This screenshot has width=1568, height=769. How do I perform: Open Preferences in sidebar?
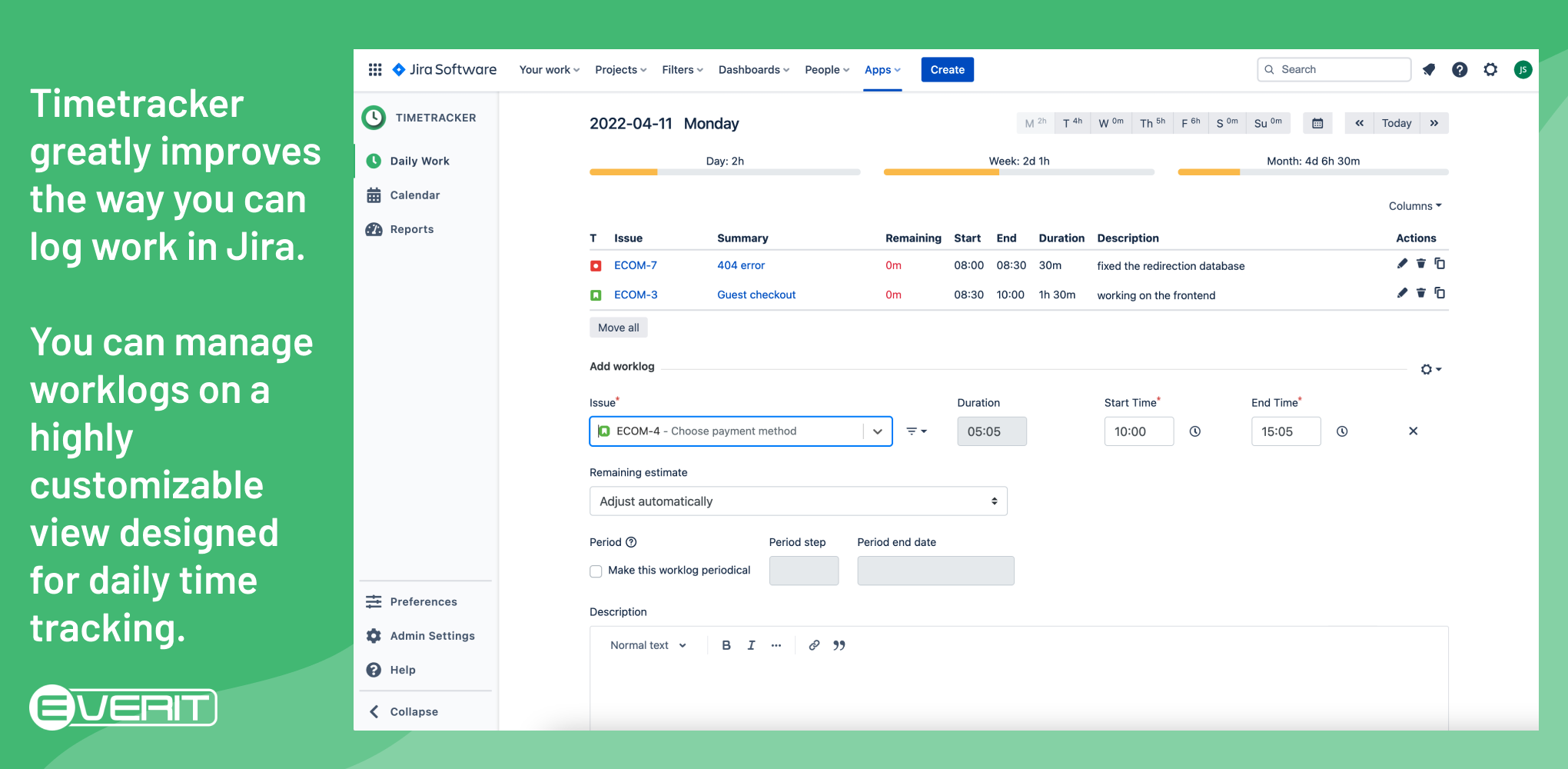(x=424, y=601)
